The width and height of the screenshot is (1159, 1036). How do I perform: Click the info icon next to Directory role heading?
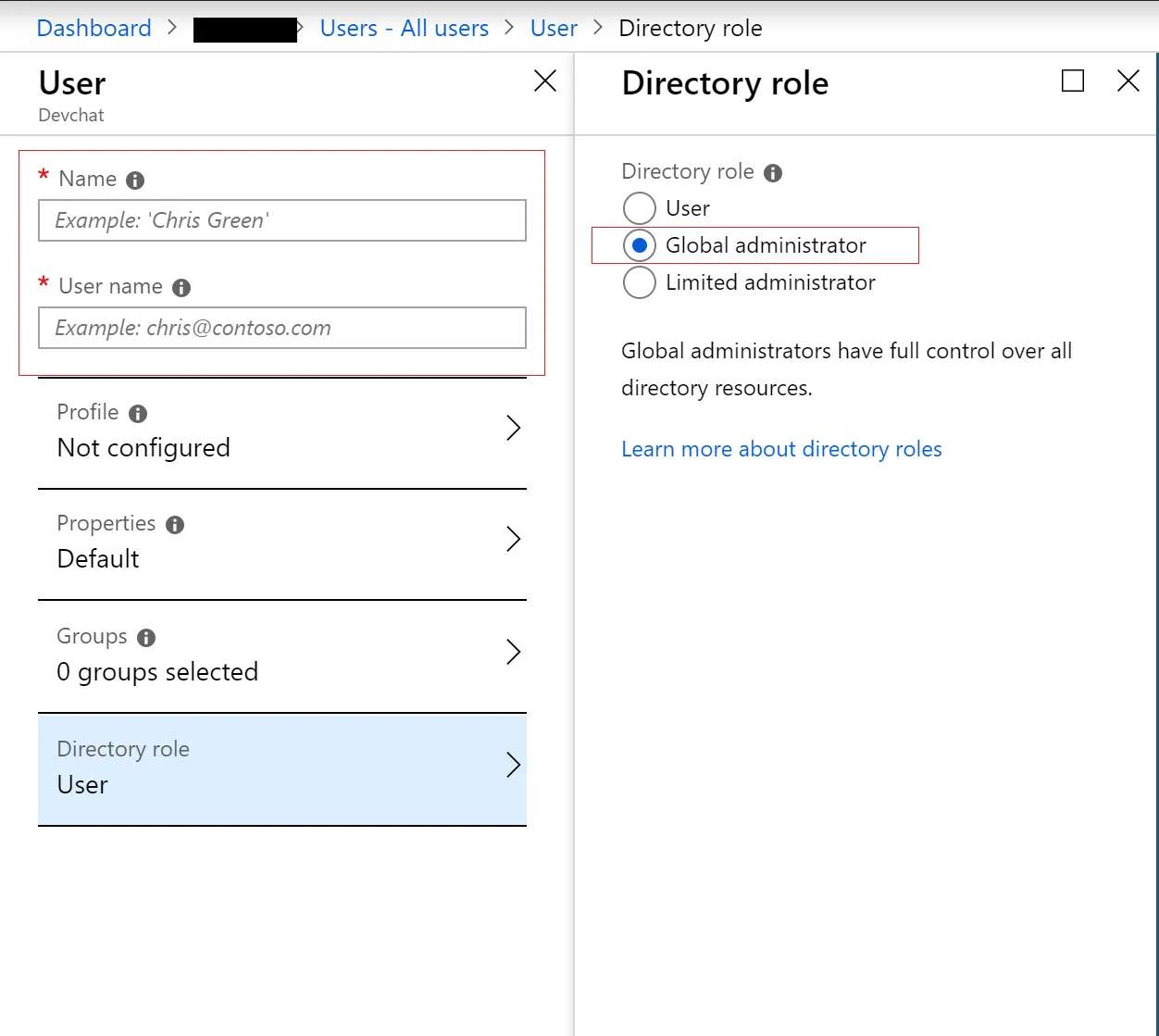pyautogui.click(x=773, y=173)
